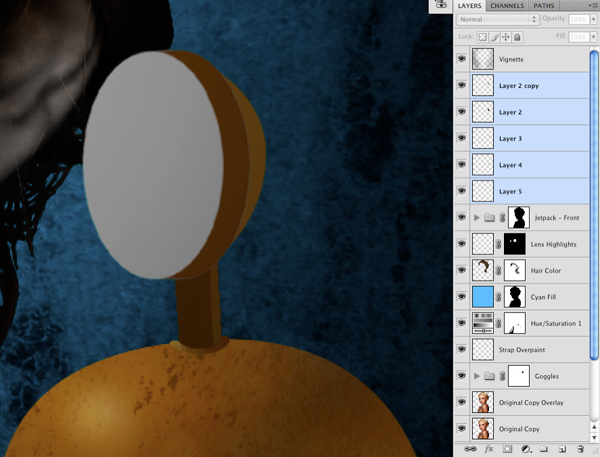Hide the Jetpack – Front group

[x=462, y=217]
